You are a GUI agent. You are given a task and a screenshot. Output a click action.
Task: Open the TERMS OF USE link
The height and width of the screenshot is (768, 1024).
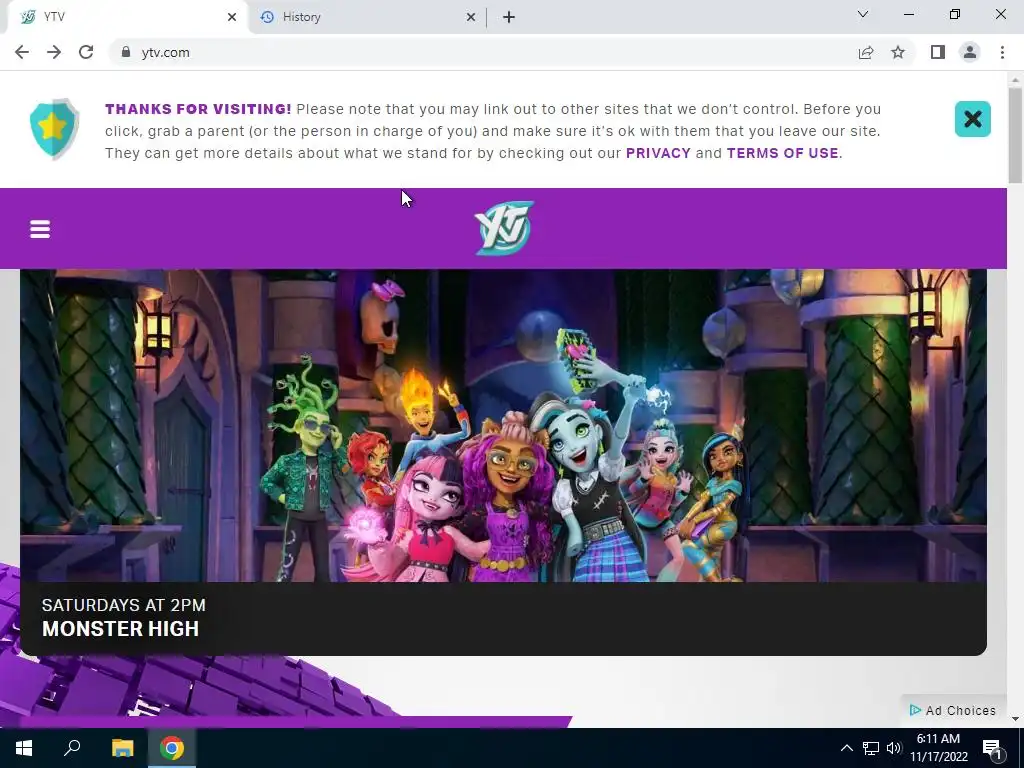click(782, 153)
